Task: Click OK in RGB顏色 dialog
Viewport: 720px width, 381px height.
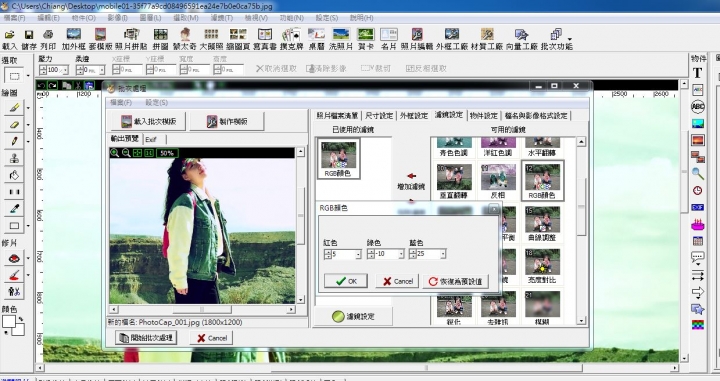Action: (346, 281)
